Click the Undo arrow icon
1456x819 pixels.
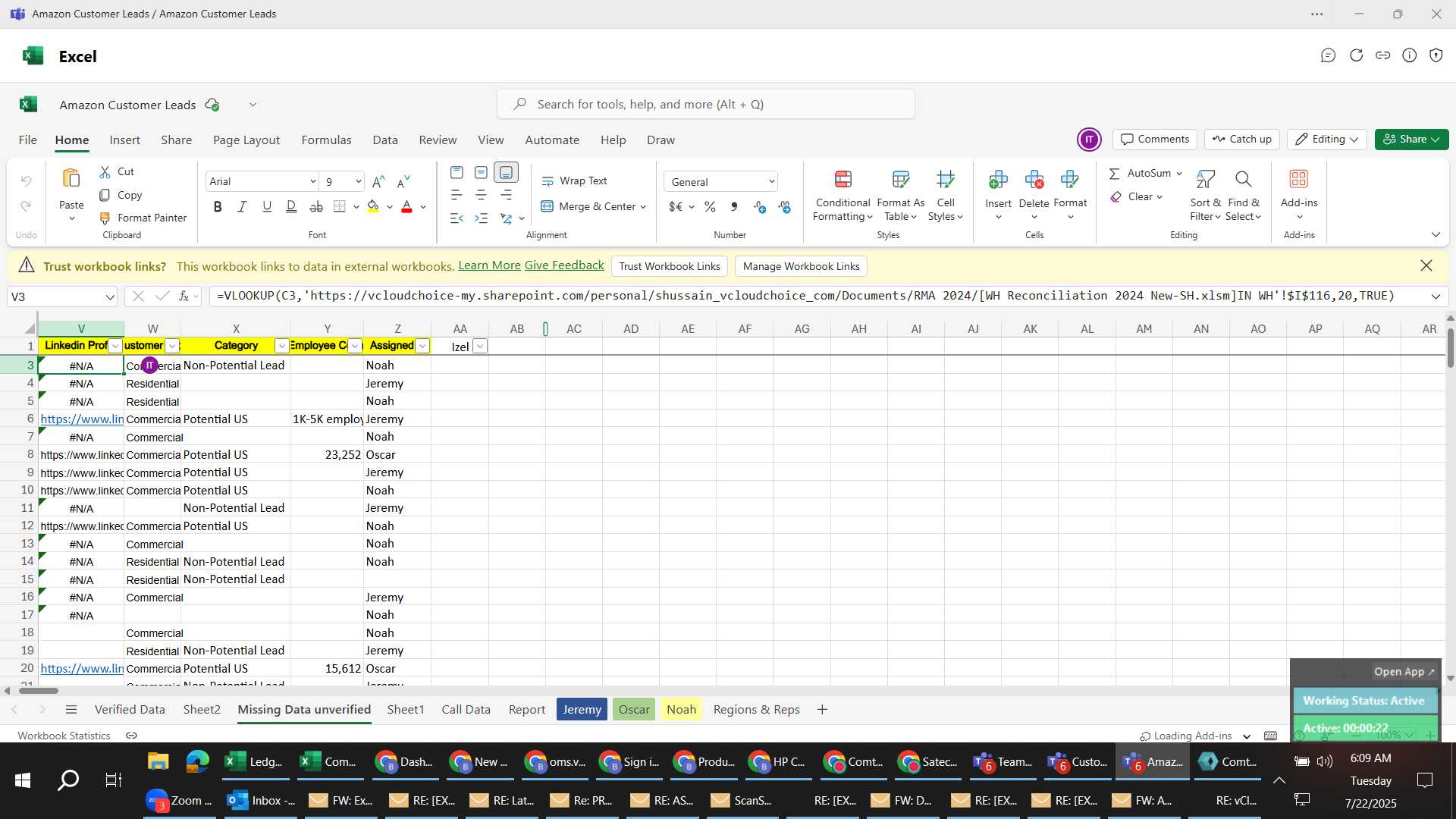coord(26,181)
